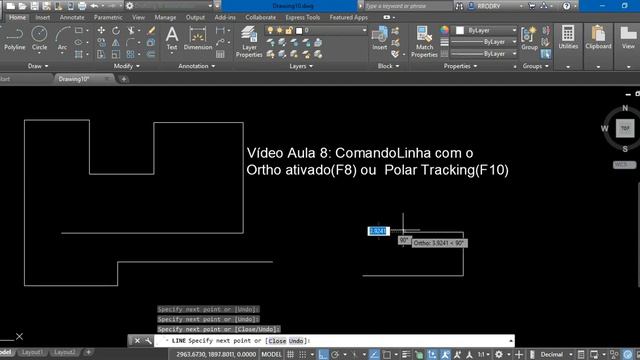The height and width of the screenshot is (360, 640).
Task: Click the Undo option in command line
Action: 296,340
